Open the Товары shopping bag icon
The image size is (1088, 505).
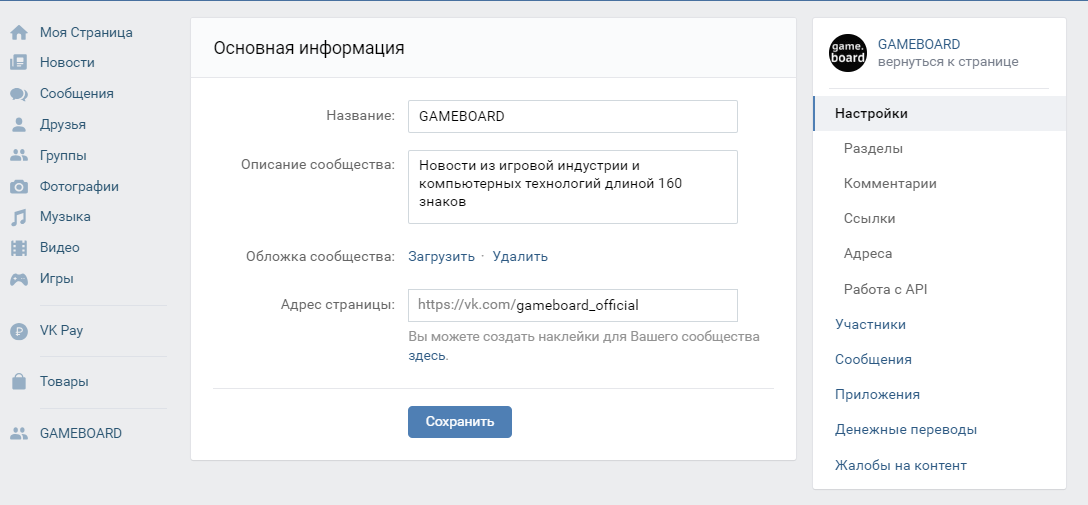18,382
